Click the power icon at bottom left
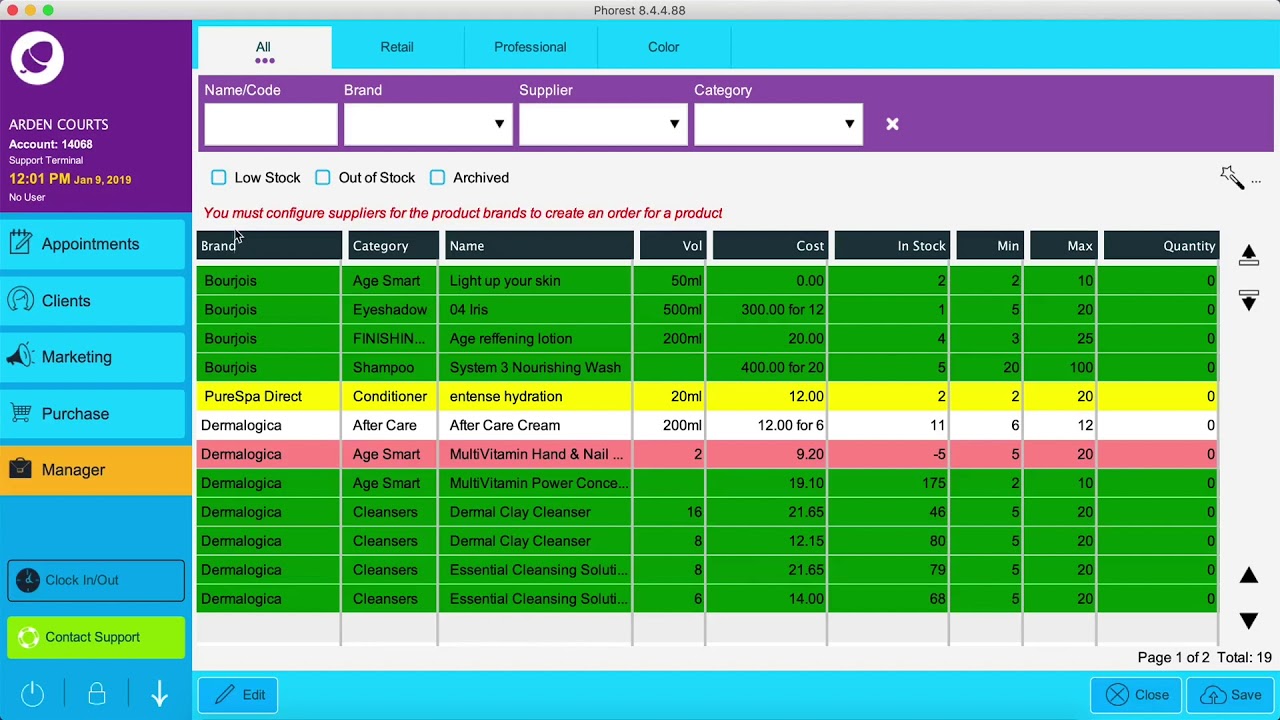1280x720 pixels. pos(32,693)
